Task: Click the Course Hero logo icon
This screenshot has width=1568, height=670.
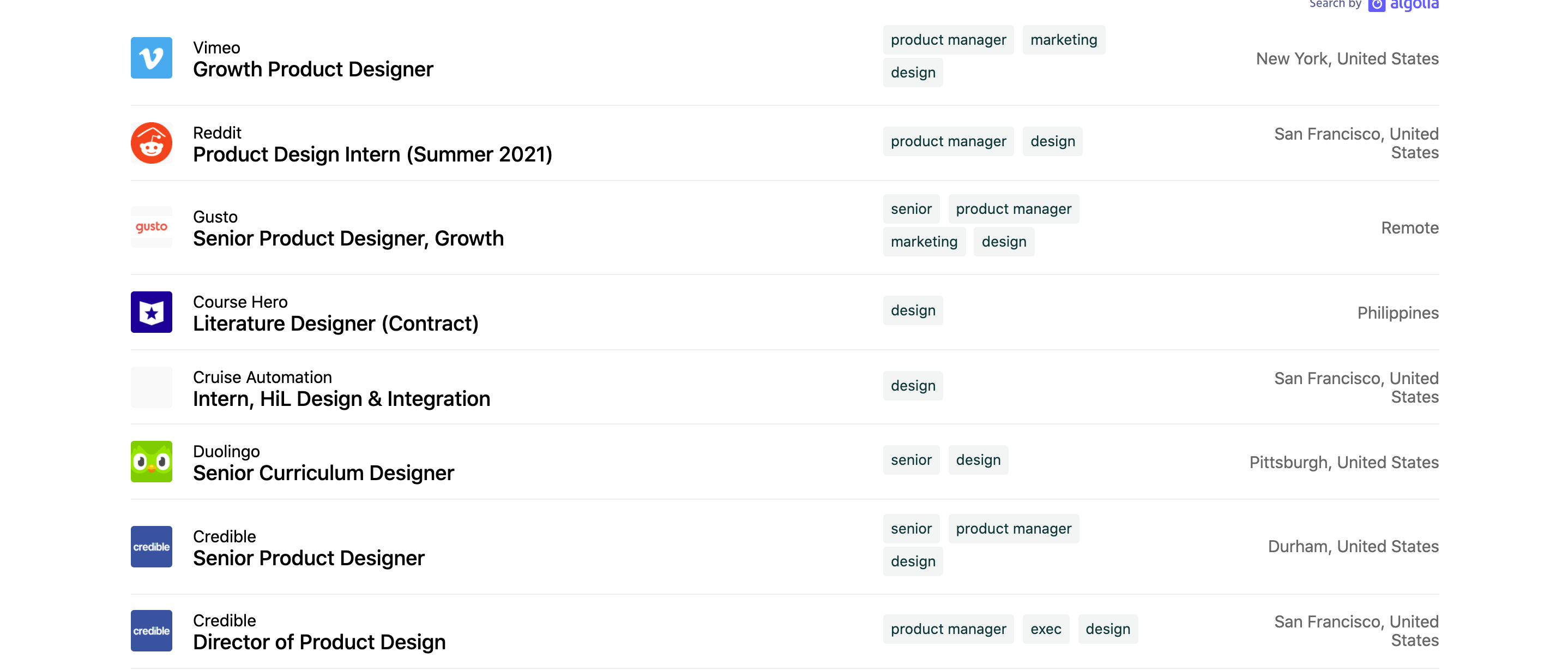Action: [152, 312]
